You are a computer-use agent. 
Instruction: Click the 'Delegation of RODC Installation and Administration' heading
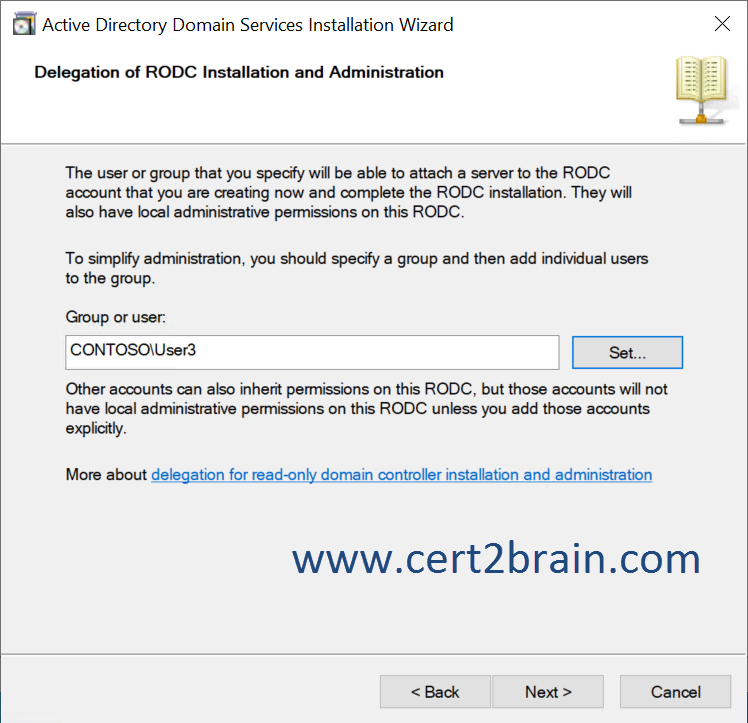[x=239, y=72]
